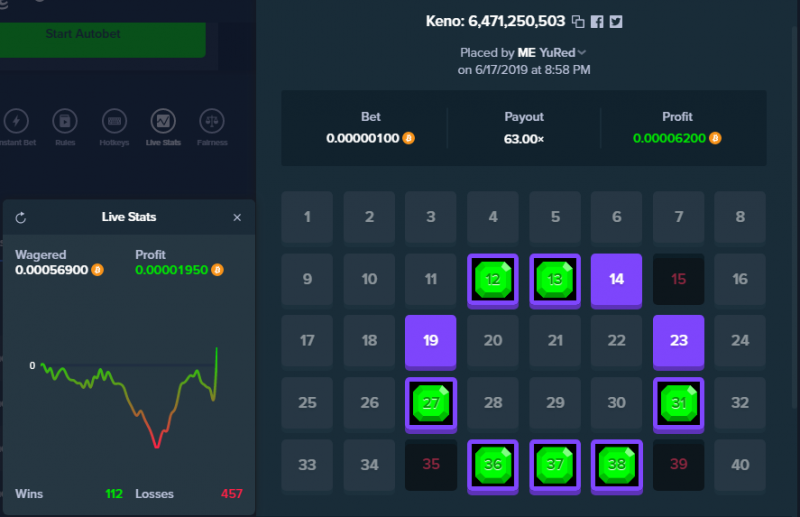Select the winning gem tile 12

tap(493, 281)
